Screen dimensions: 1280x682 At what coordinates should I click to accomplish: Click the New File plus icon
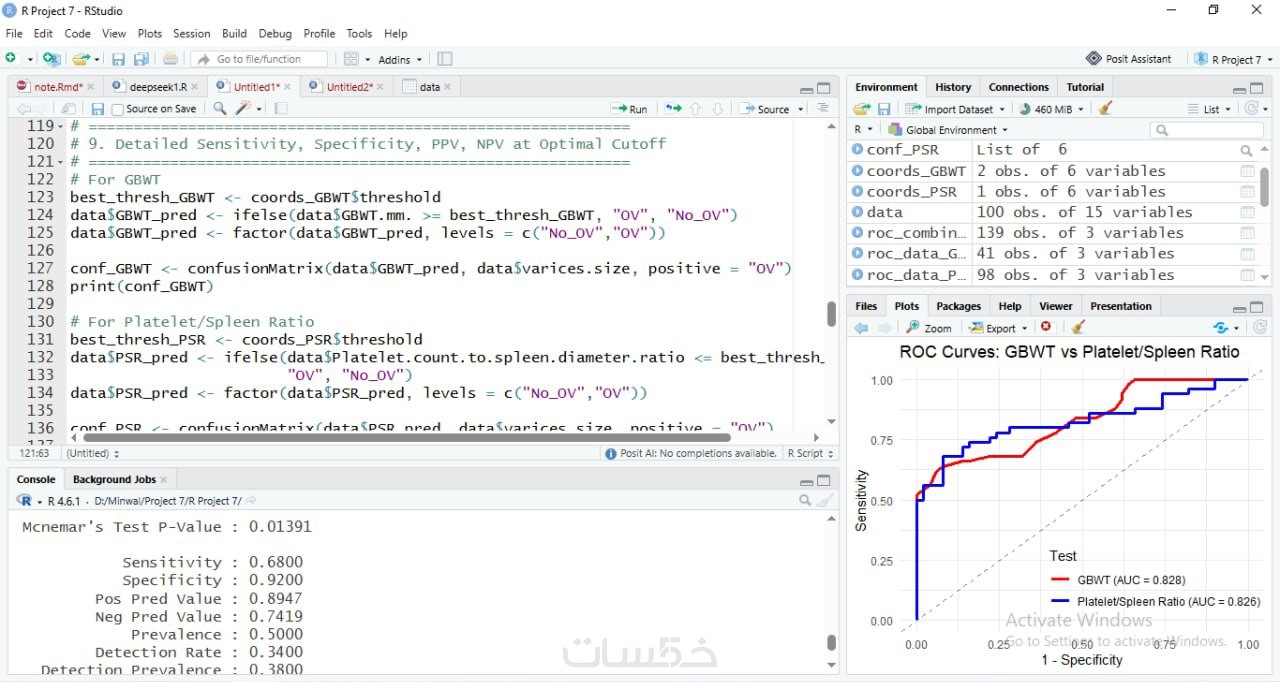coord(11,59)
